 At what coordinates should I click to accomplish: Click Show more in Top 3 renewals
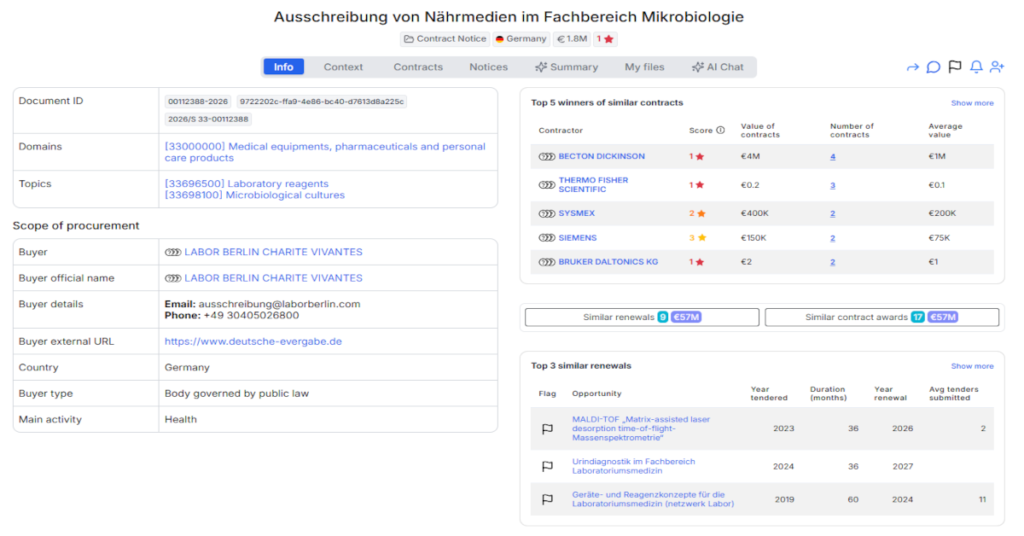[972, 366]
